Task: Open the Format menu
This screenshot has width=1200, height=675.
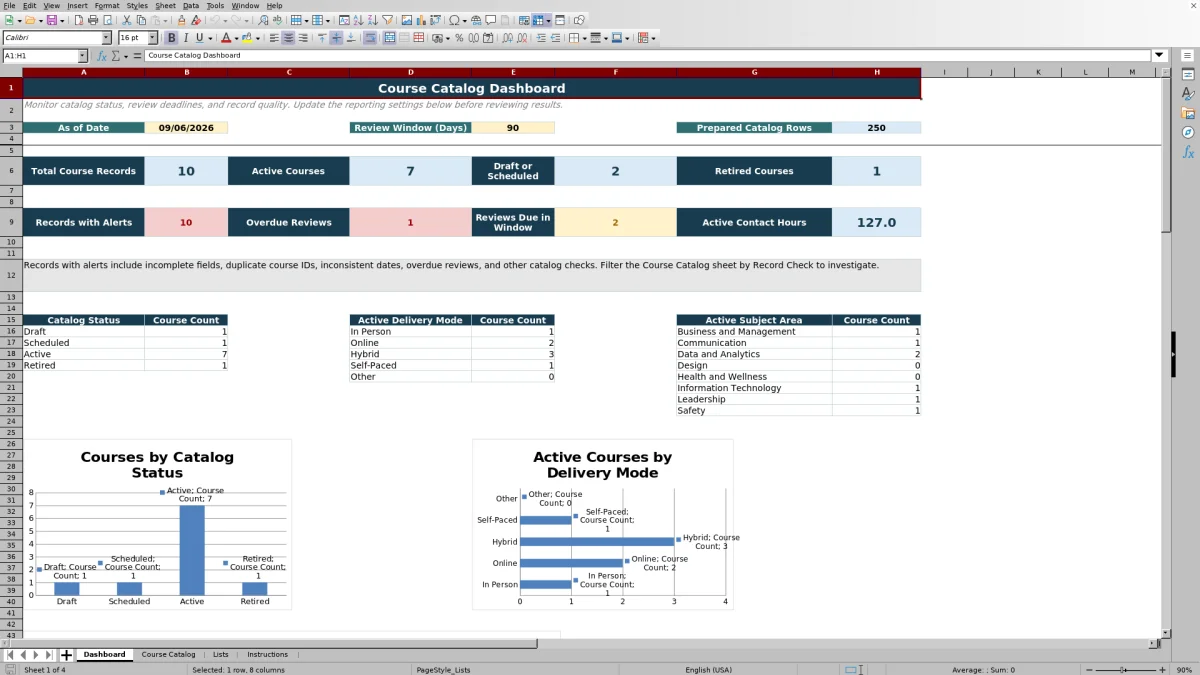Action: click(x=106, y=6)
